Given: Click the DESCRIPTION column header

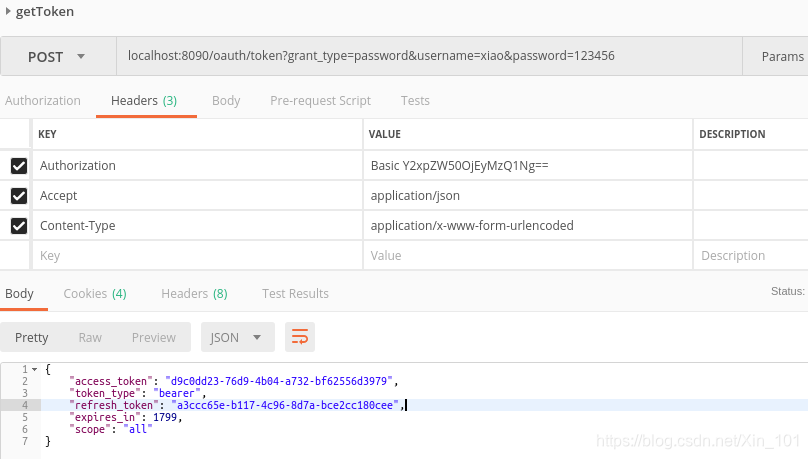Looking at the screenshot, I should (x=732, y=134).
